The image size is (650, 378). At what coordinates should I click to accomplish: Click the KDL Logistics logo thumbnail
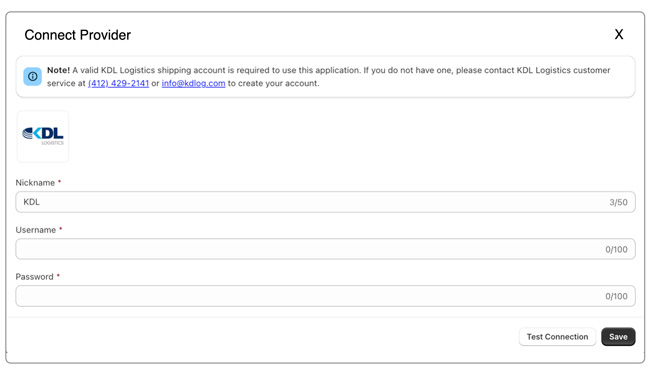43,136
